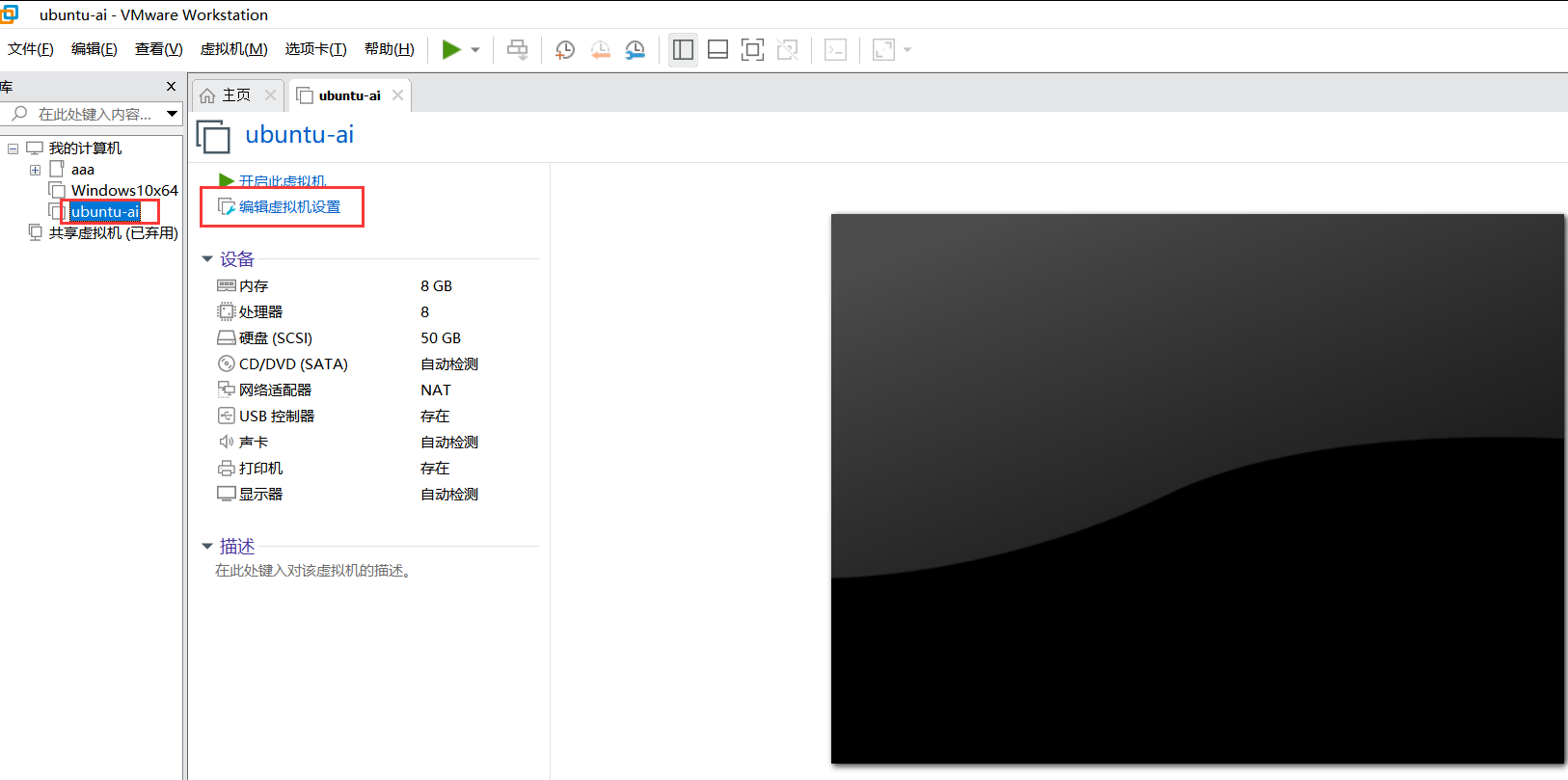Click the 处理器 processor device row

pos(377,312)
